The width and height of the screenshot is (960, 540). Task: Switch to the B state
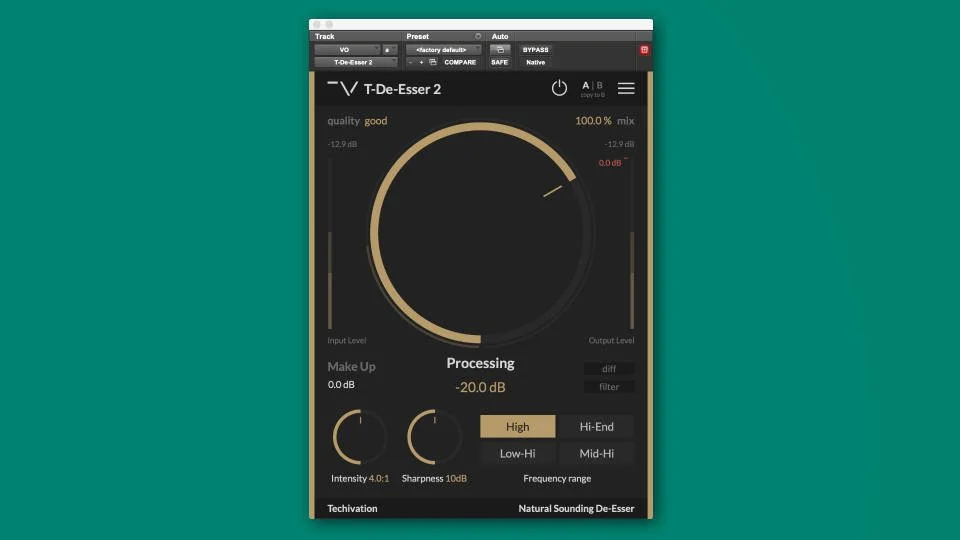[599, 86]
